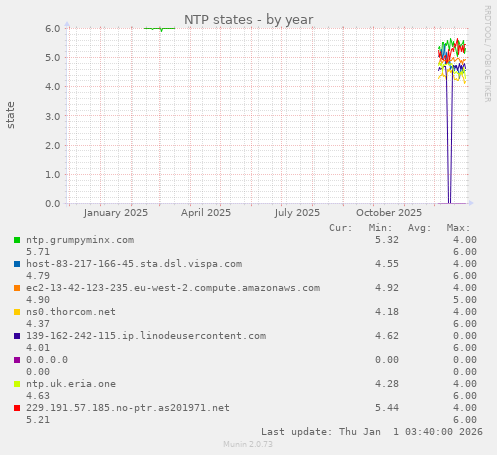Click the 4.28 value for ntp.uk.eria.one
Viewport: 497px width, 455px height.
[387, 384]
